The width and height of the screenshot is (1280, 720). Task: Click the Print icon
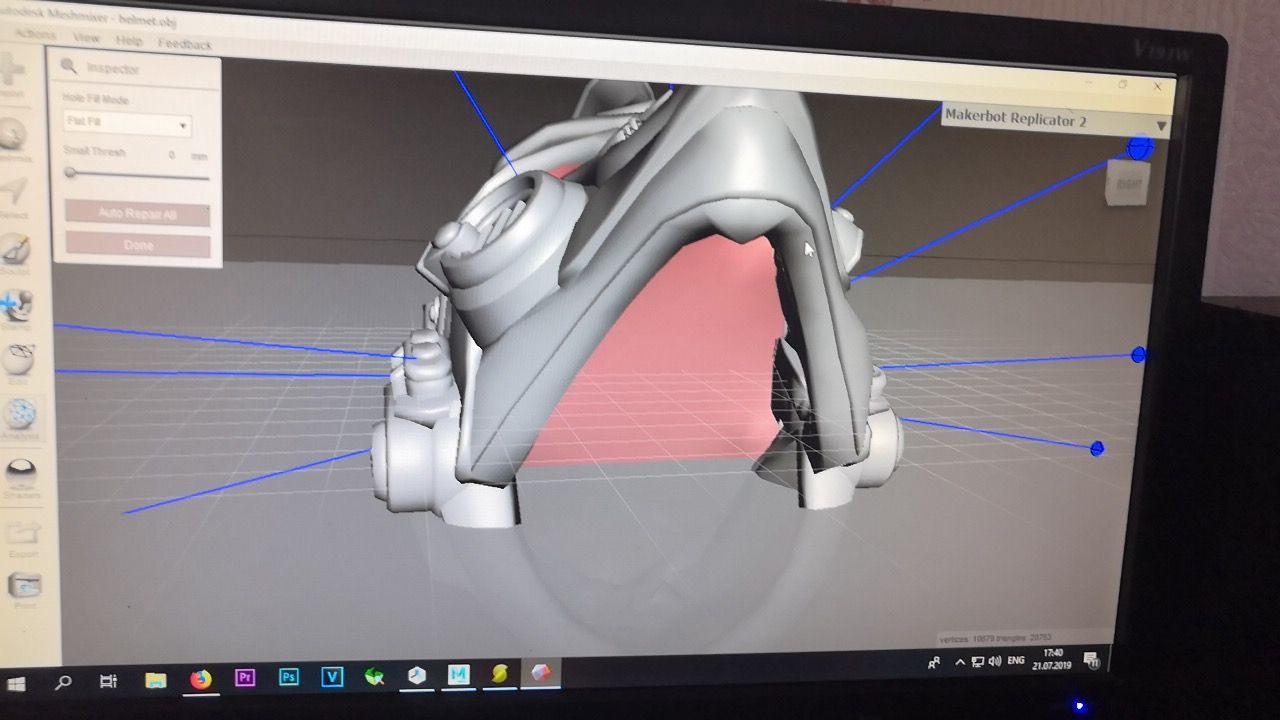pos(24,588)
